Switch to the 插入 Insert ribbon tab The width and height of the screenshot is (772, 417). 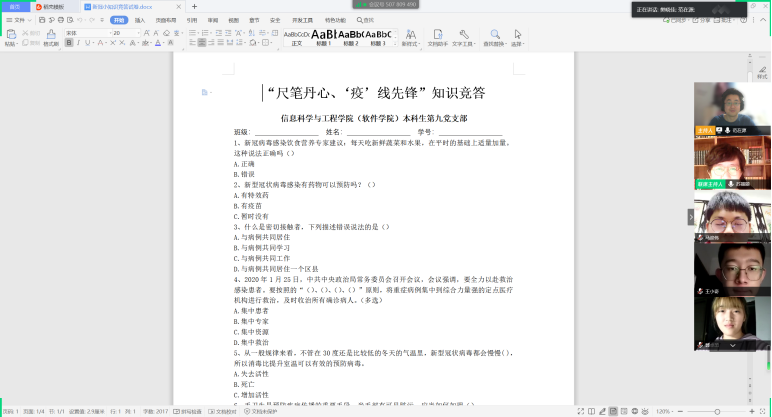coord(140,19)
